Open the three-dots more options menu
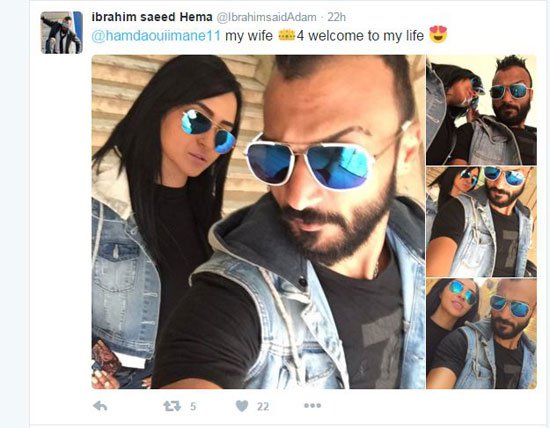Viewport: 550px width, 428px height. pyautogui.click(x=313, y=406)
